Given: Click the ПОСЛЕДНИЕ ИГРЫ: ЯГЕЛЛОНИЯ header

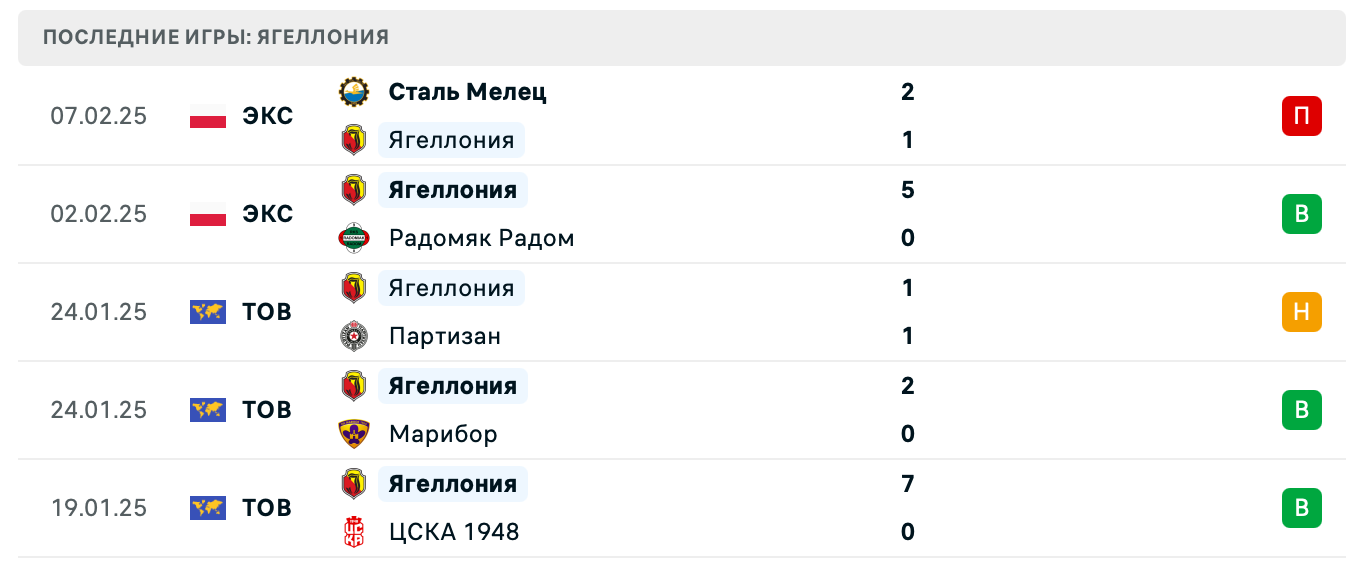Looking at the screenshot, I should (x=216, y=37).
